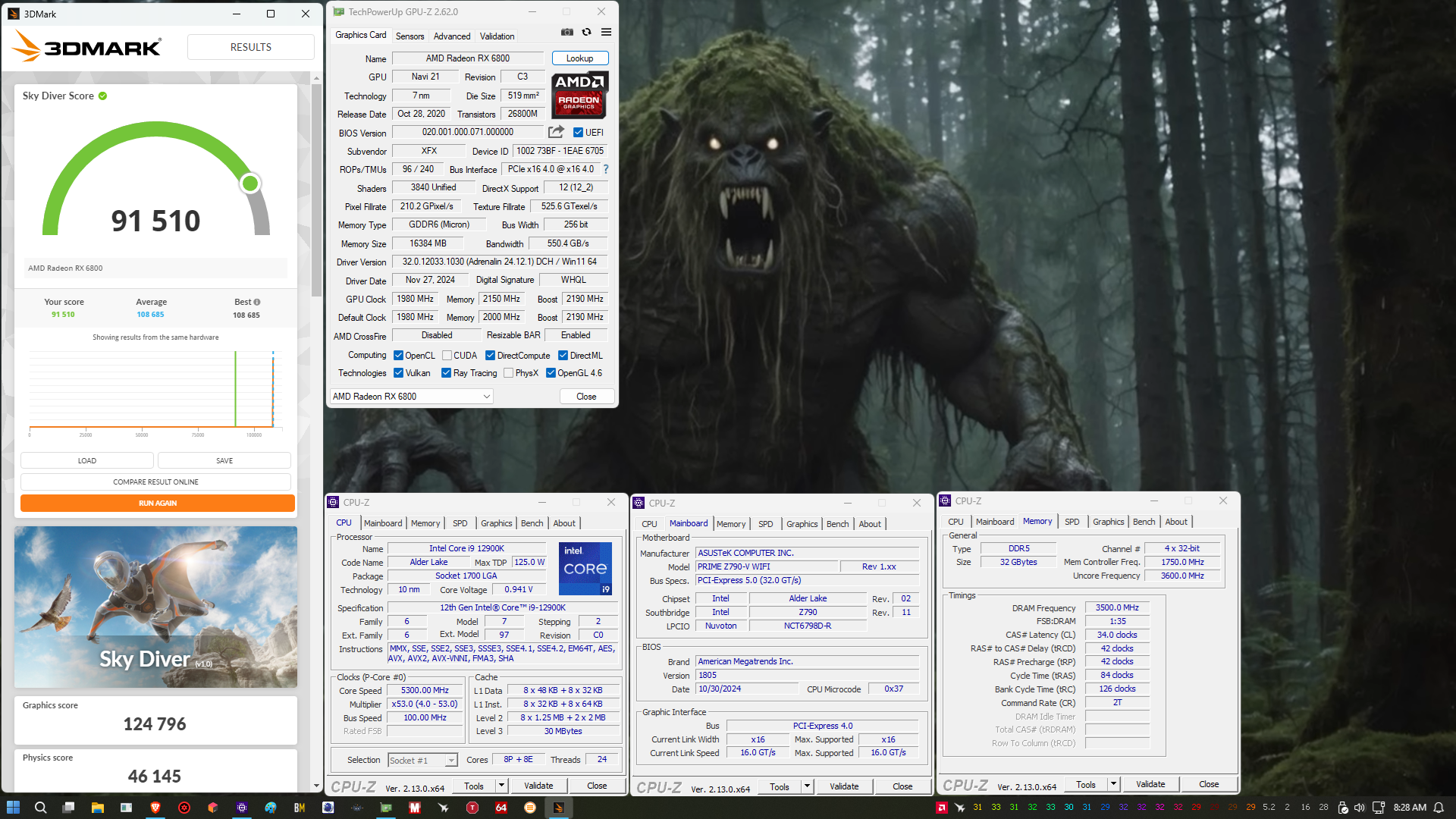1456x819 pixels.
Task: Click the AMD software tray icon
Action: tap(941, 808)
